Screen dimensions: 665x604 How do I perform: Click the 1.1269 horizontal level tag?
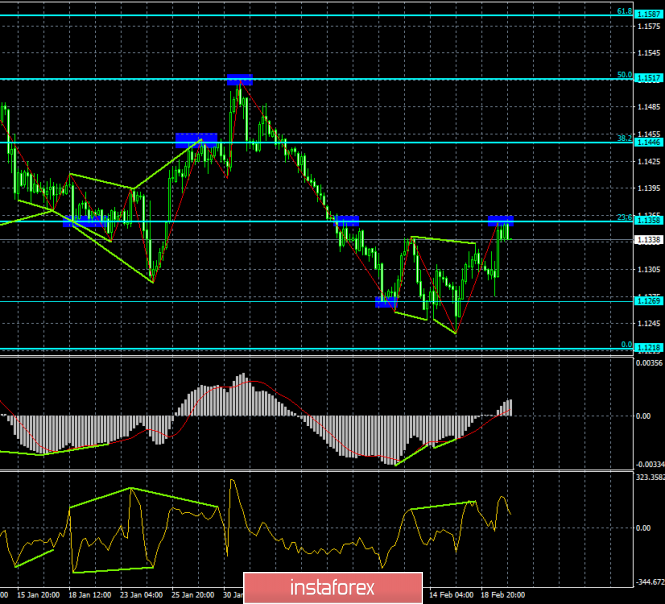click(649, 301)
